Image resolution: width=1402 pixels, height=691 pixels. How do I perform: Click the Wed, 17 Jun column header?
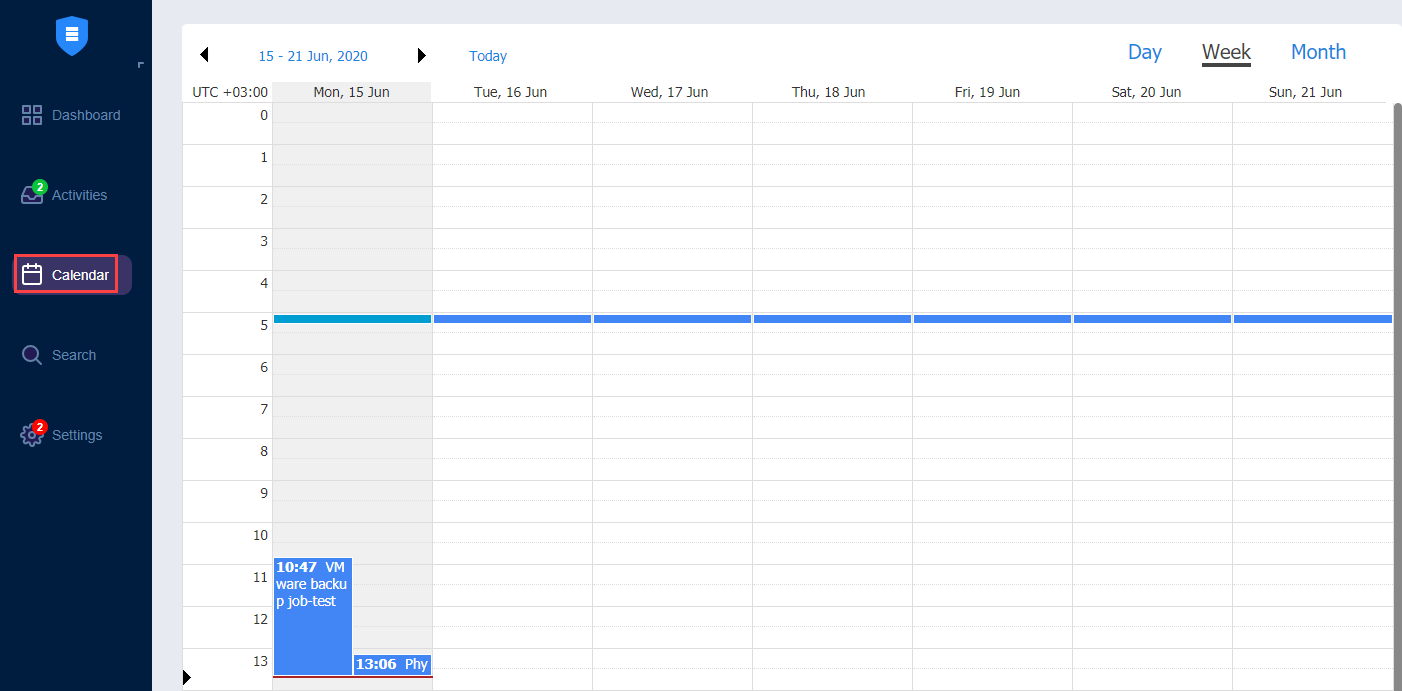670,92
